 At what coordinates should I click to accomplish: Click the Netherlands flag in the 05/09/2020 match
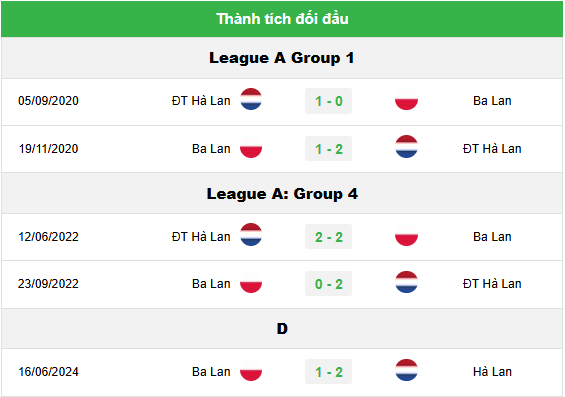click(251, 99)
